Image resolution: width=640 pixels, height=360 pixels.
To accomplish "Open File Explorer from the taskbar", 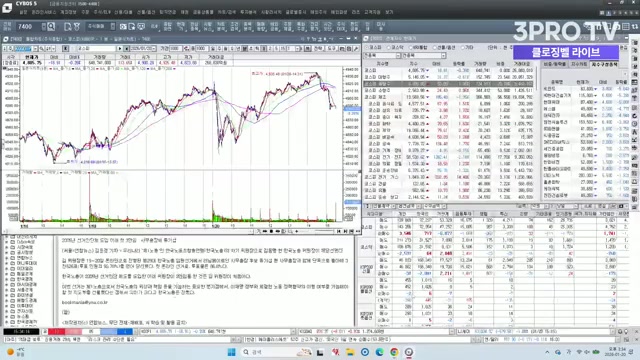I will pos(350,352).
